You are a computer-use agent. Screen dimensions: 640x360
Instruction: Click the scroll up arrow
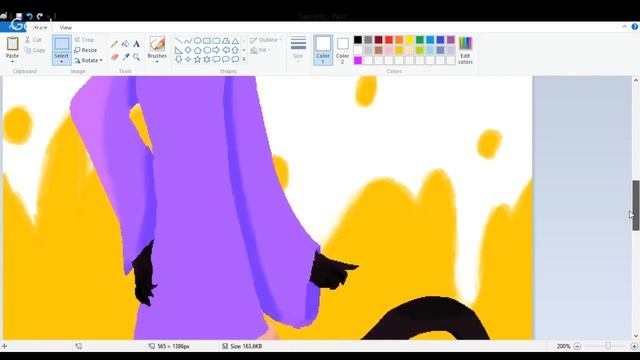click(636, 80)
